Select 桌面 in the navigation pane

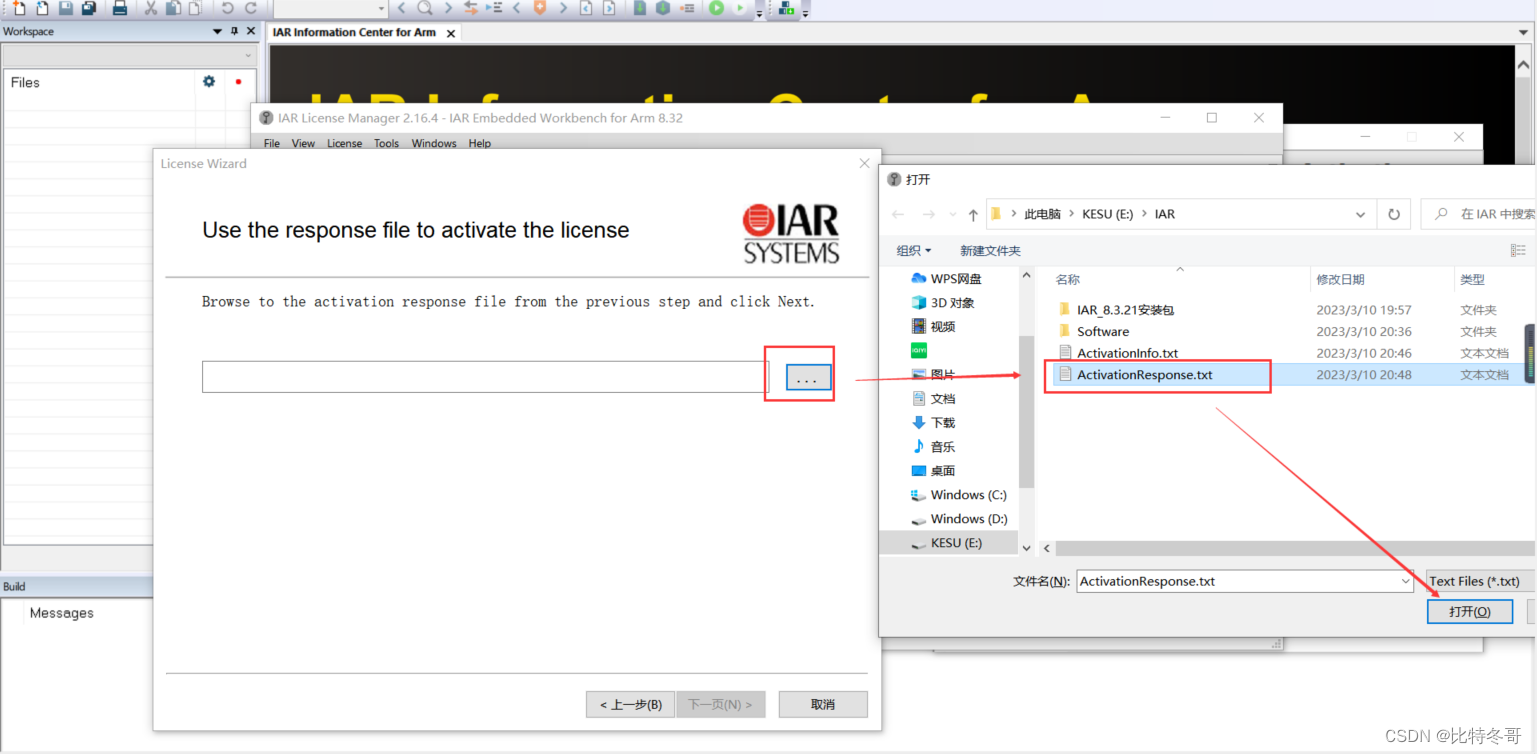click(x=932, y=470)
